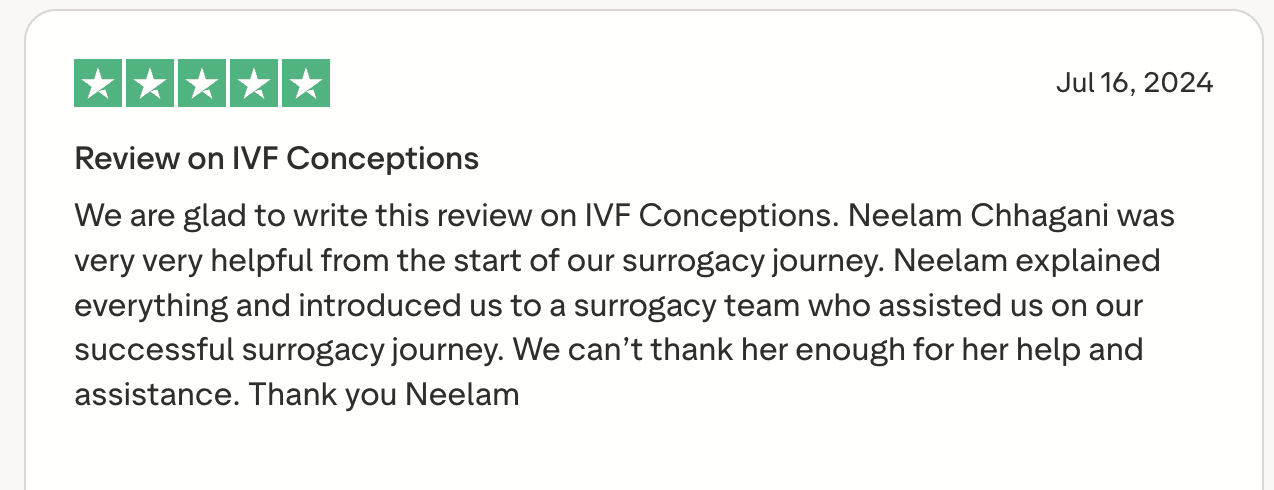This screenshot has height=490, width=1274.
Task: Click the fourth rating star
Action: click(x=254, y=84)
